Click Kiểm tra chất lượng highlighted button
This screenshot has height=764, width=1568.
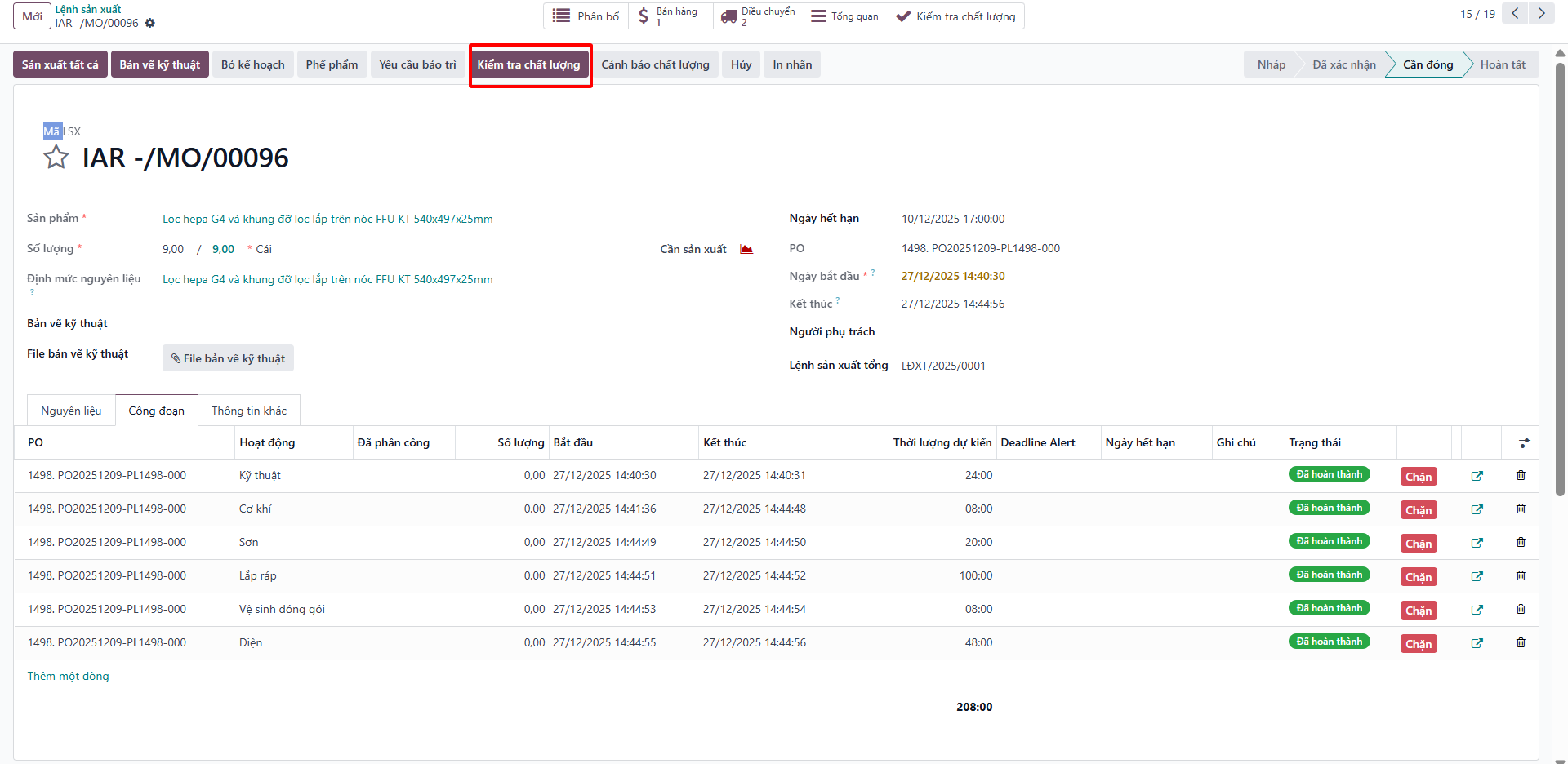point(529,64)
